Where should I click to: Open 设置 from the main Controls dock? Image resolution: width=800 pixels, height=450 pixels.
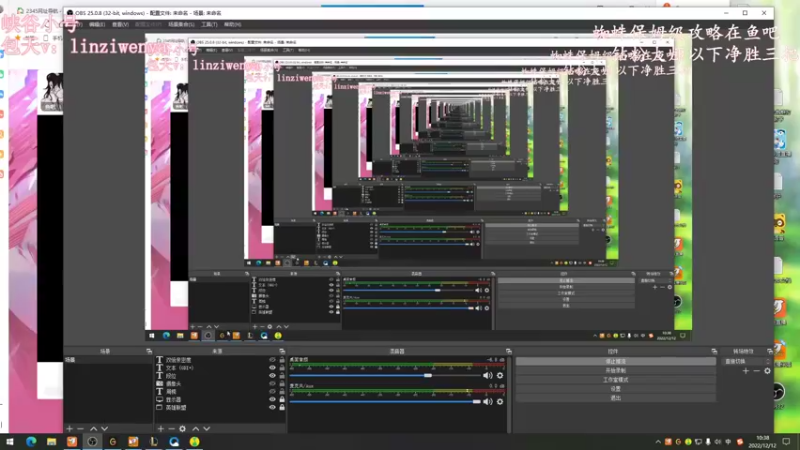[x=616, y=389]
